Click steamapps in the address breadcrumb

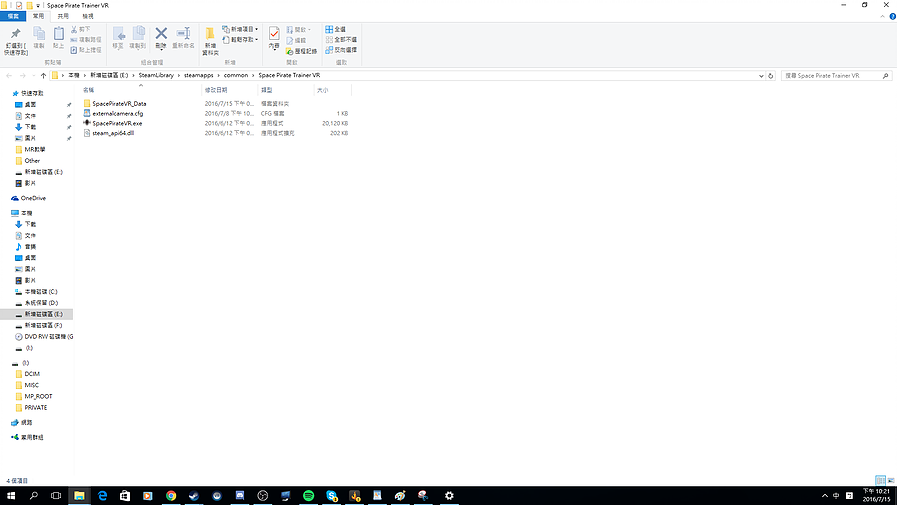(x=199, y=75)
